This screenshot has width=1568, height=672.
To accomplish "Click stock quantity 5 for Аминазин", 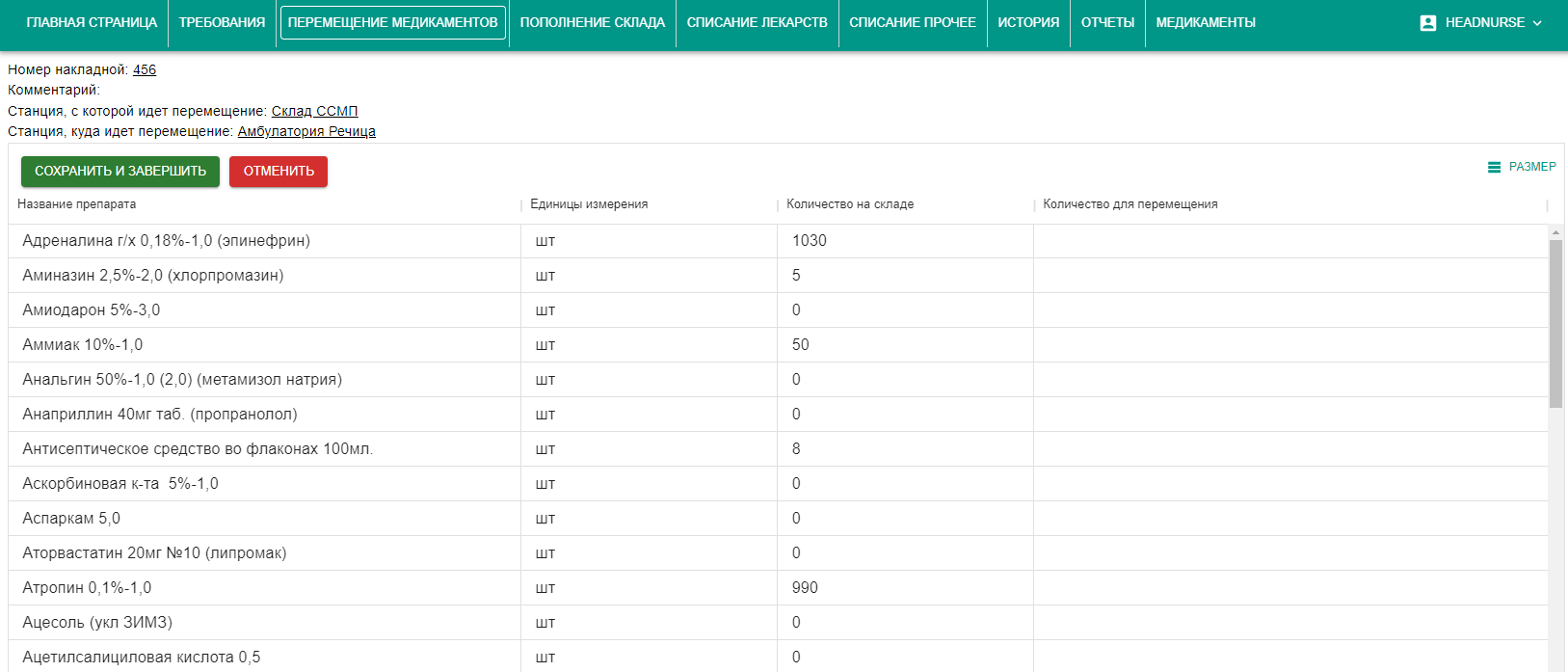I will coord(905,276).
